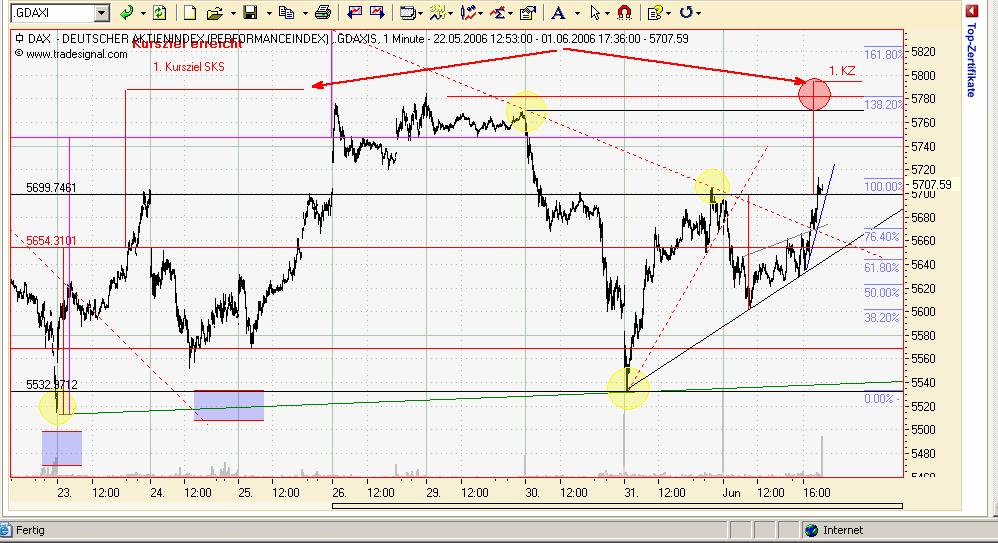
Task: Click the printer icon
Action: (323, 12)
